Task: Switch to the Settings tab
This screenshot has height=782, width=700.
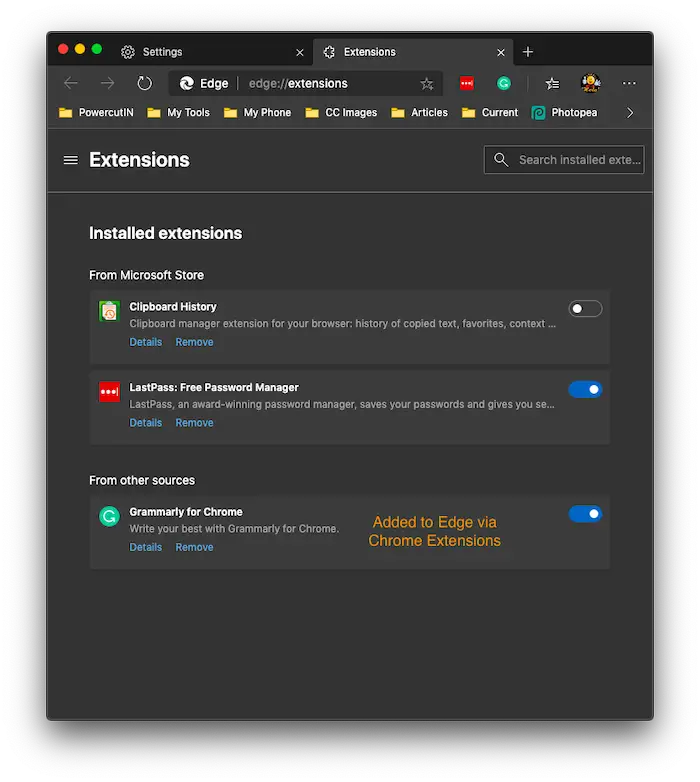Action: point(213,52)
